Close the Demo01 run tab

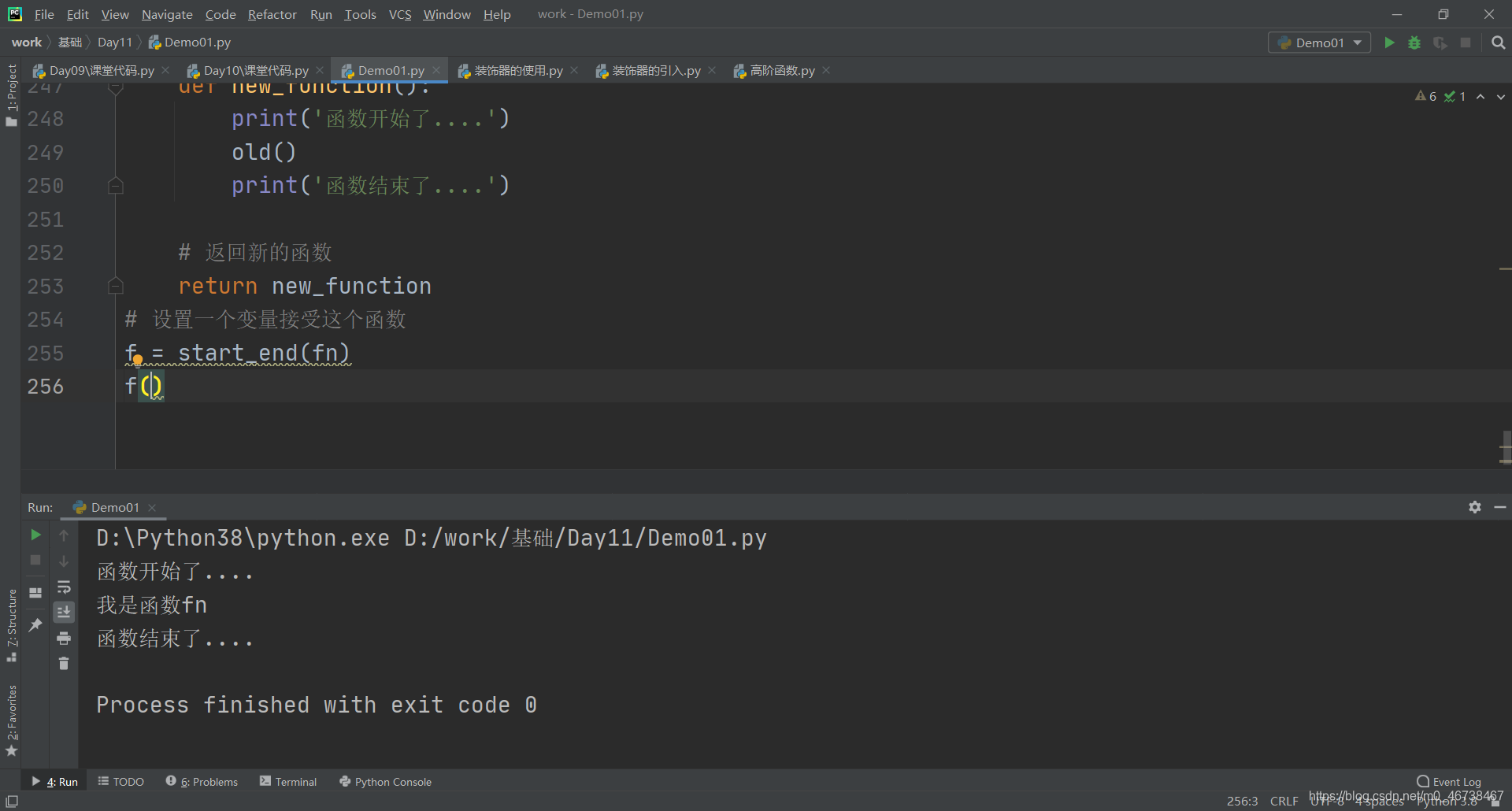click(152, 508)
